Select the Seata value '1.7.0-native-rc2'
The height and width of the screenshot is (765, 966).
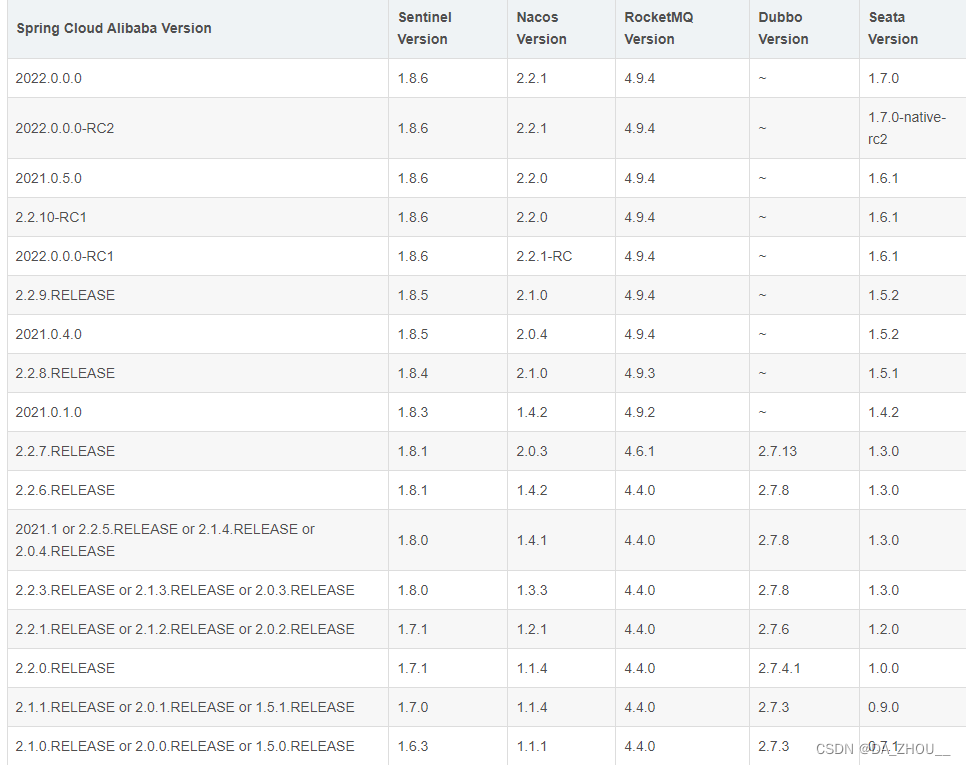pos(907,128)
